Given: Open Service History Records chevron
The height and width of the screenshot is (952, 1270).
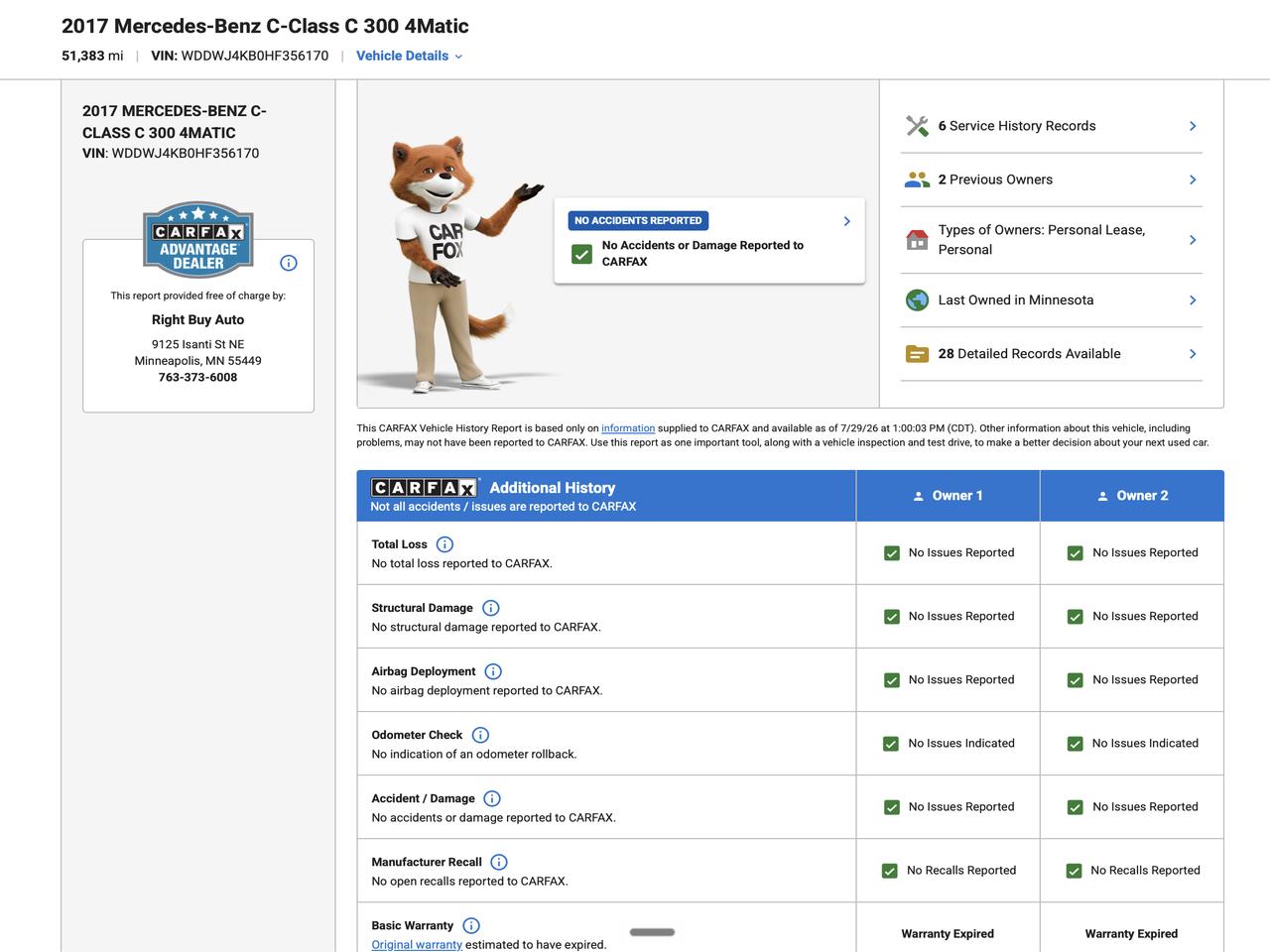Looking at the screenshot, I should [x=1193, y=126].
